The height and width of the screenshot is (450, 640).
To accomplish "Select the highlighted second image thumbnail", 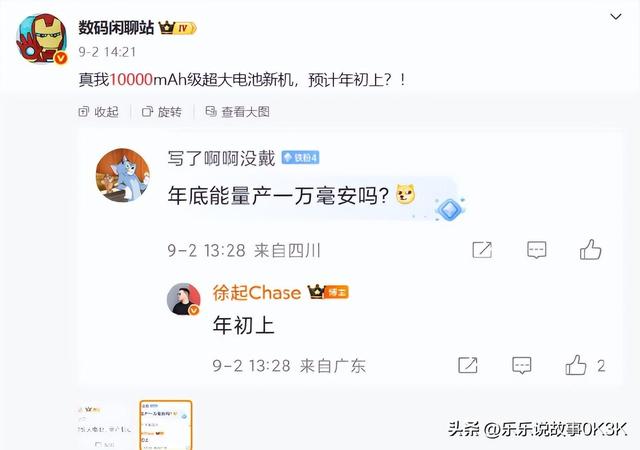I will [166, 425].
